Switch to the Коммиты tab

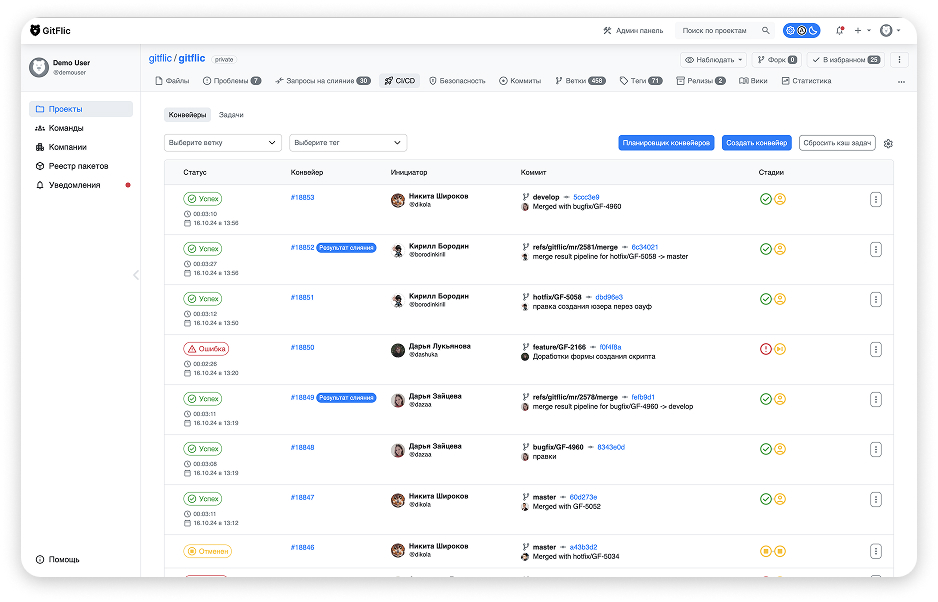click(520, 81)
